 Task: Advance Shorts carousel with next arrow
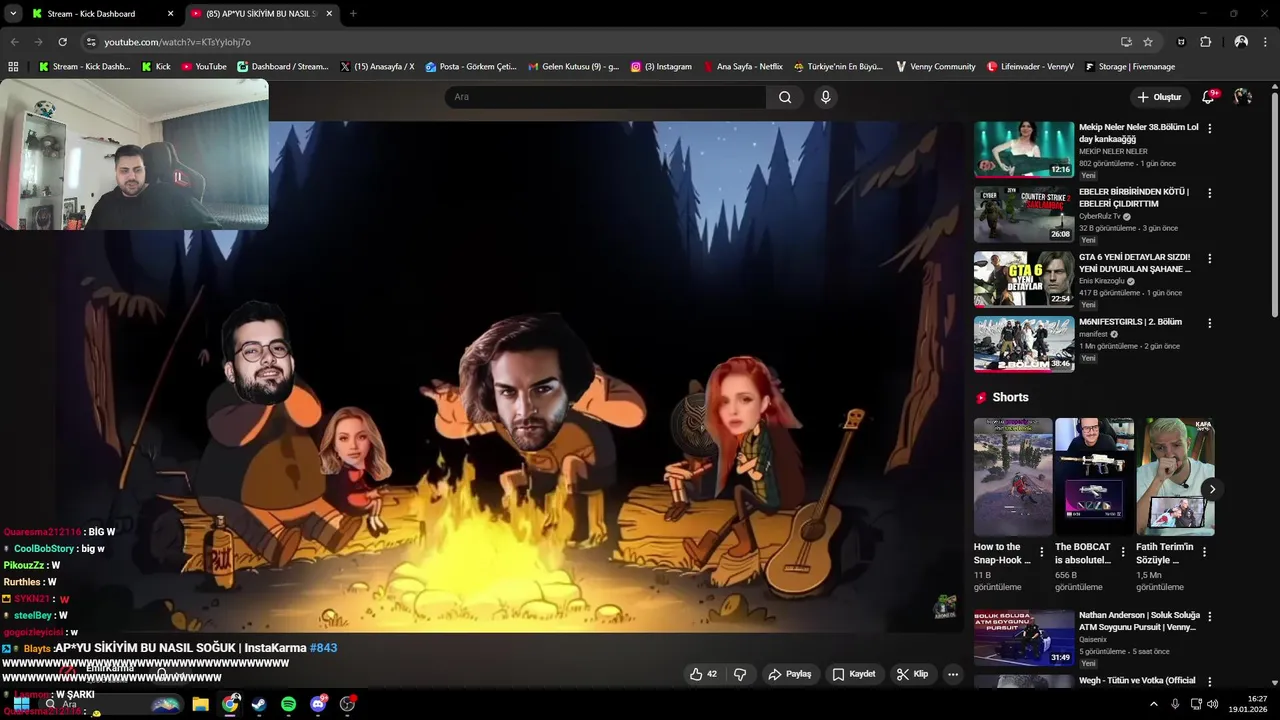pos(1212,489)
